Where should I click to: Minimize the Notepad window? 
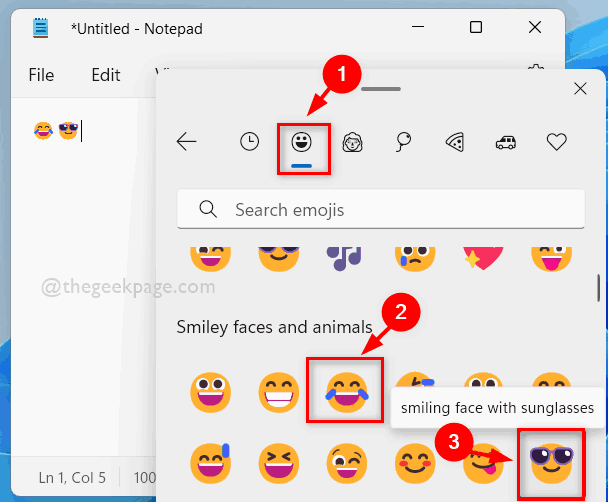tap(418, 27)
